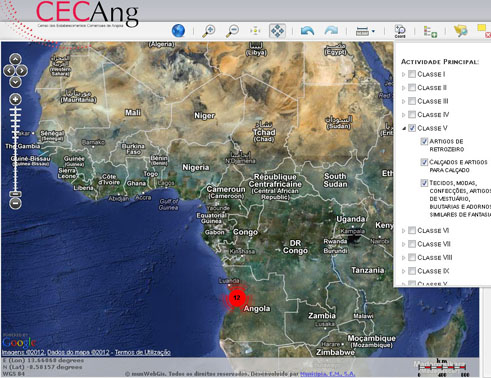Uncheck the Classe V checkbox
491x378 pixels.
tap(412, 128)
